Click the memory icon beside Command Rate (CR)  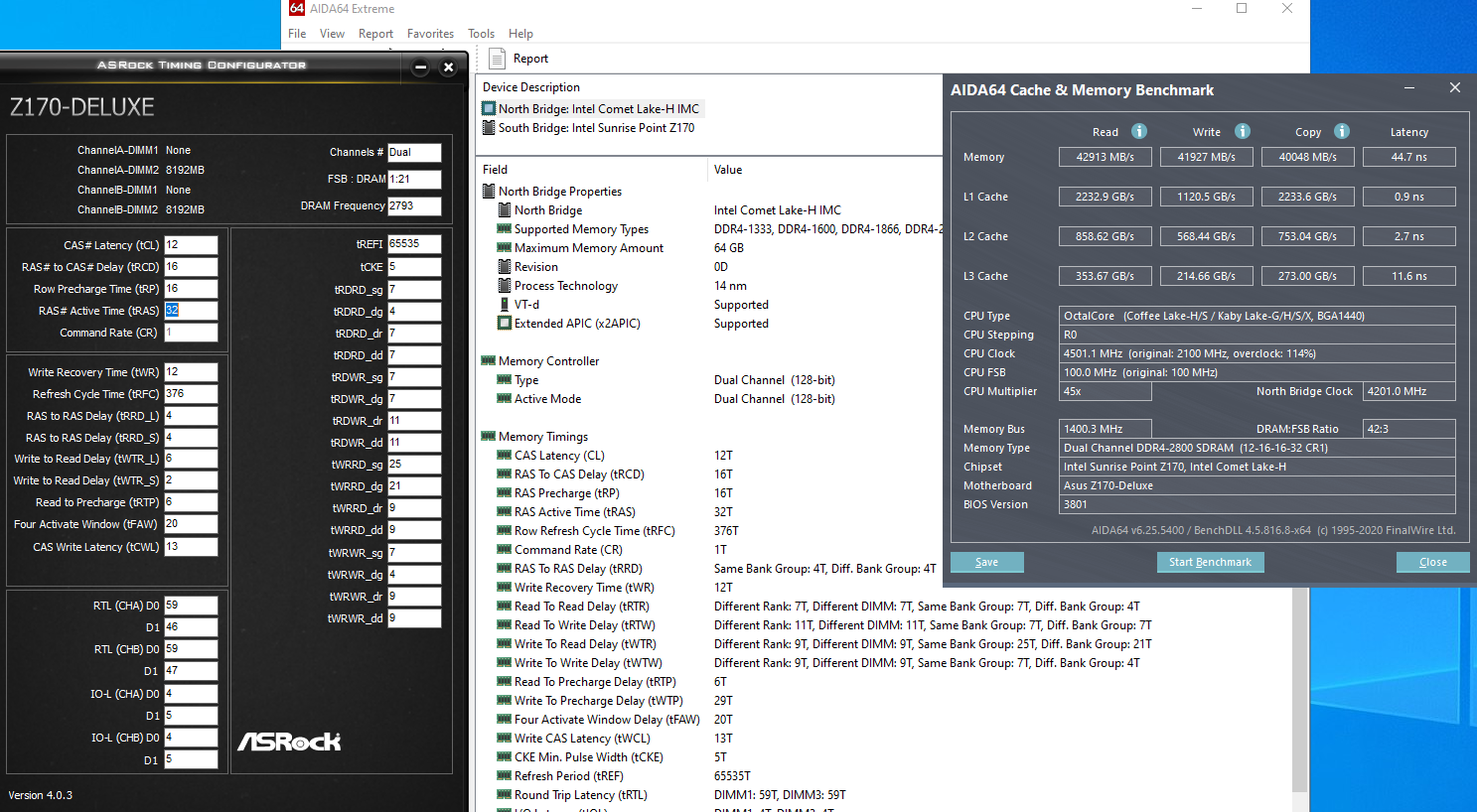coord(505,550)
